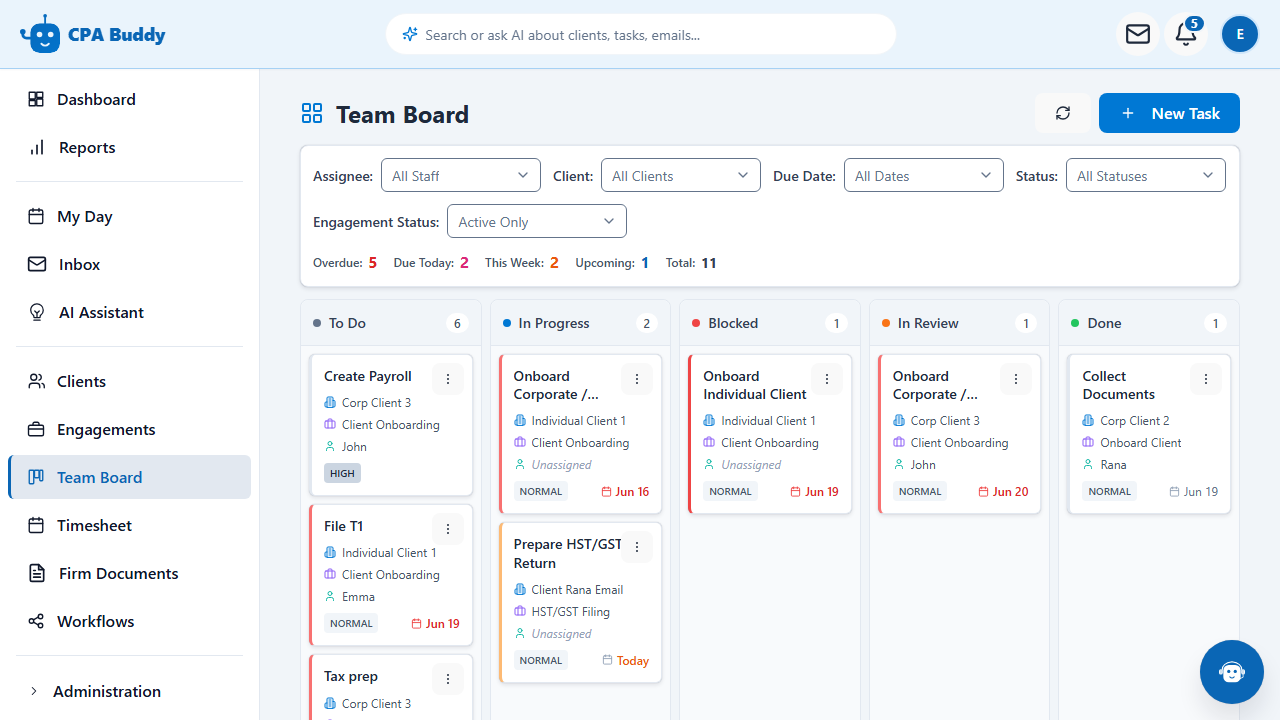Open options menu on Prepare HST/GST Return card
Viewport: 1280px width, 720px height.
click(637, 547)
